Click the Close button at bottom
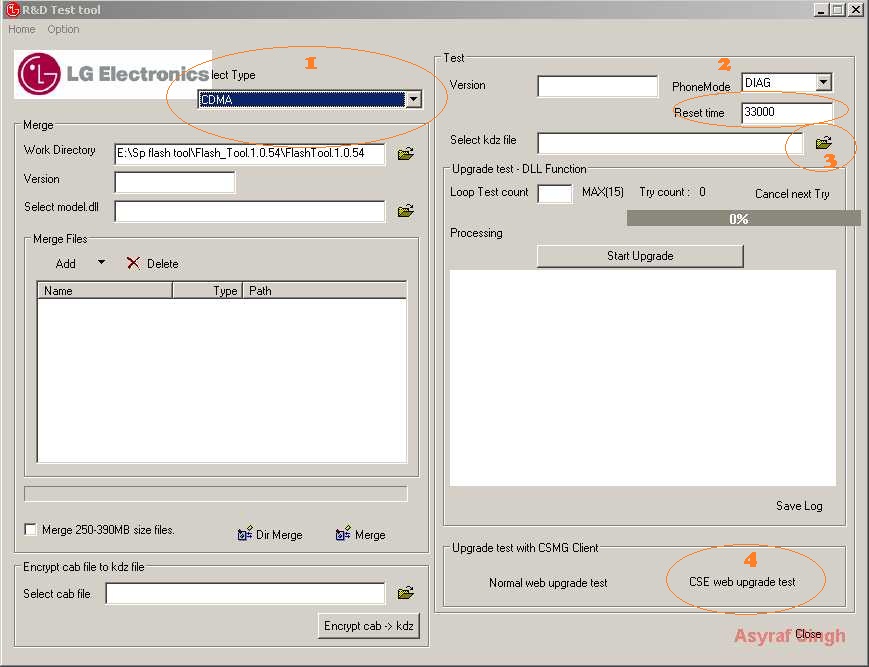 pos(808,634)
